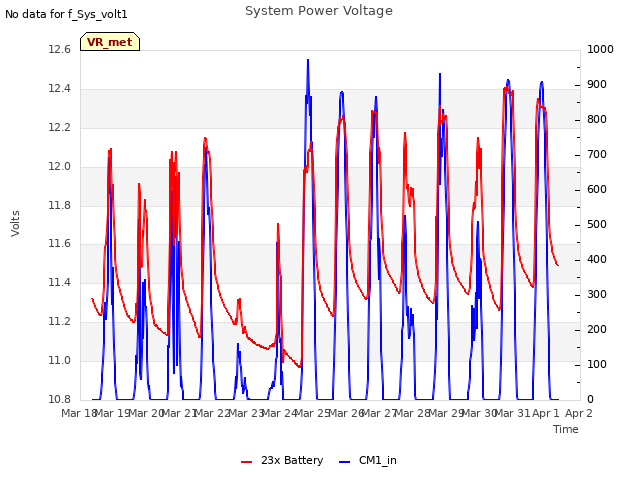Click the Mar 22 date tick label

point(213,413)
